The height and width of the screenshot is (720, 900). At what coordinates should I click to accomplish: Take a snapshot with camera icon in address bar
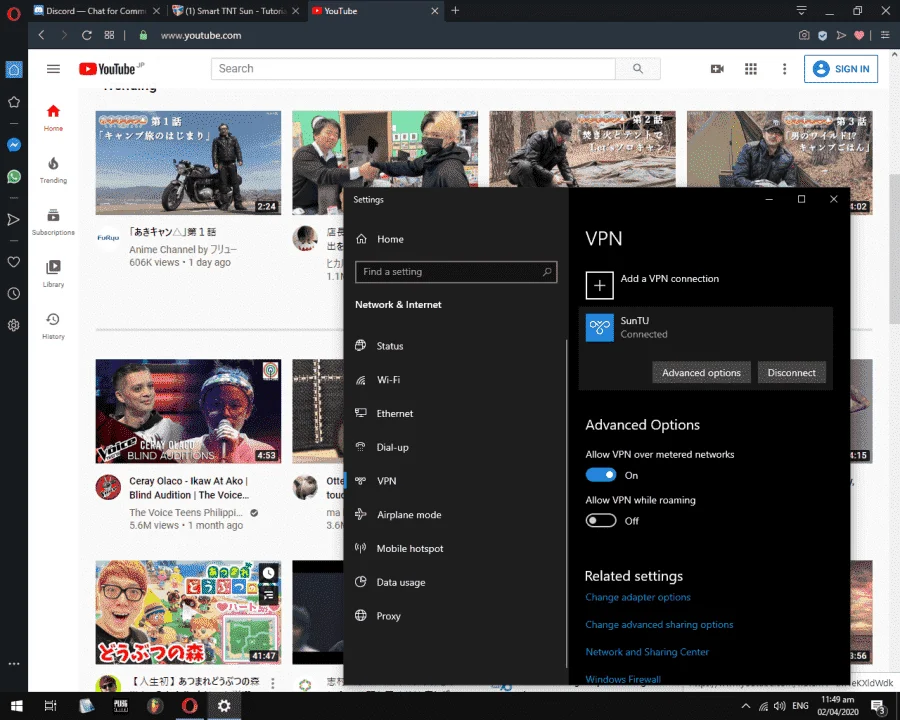[804, 35]
